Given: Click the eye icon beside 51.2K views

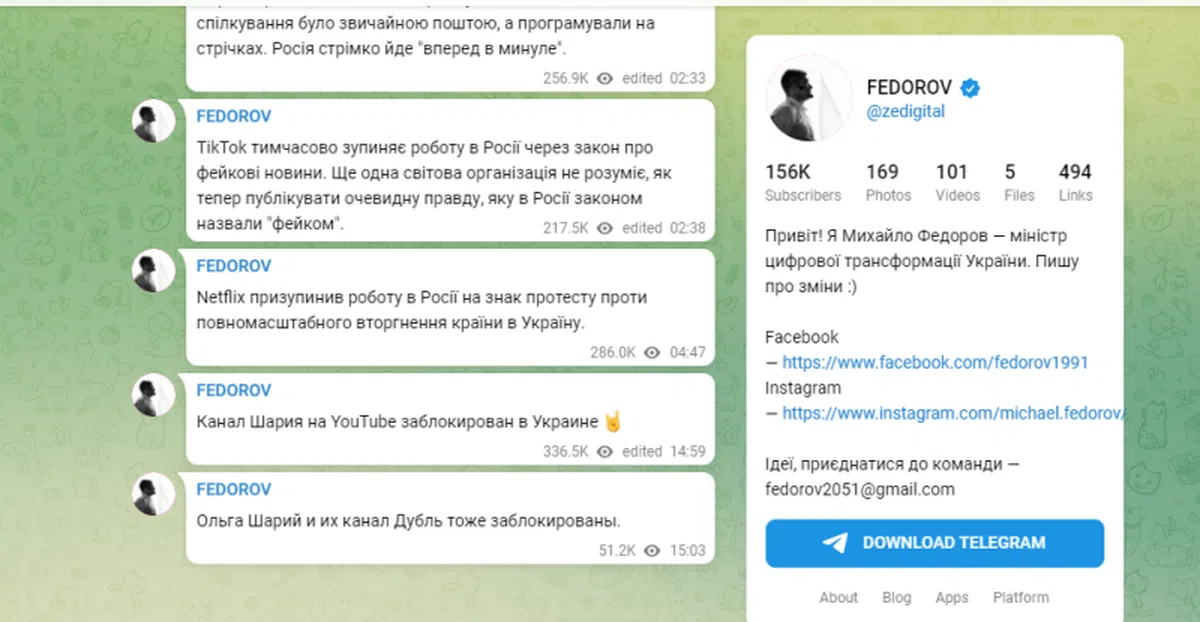Looking at the screenshot, I should coord(652,550).
